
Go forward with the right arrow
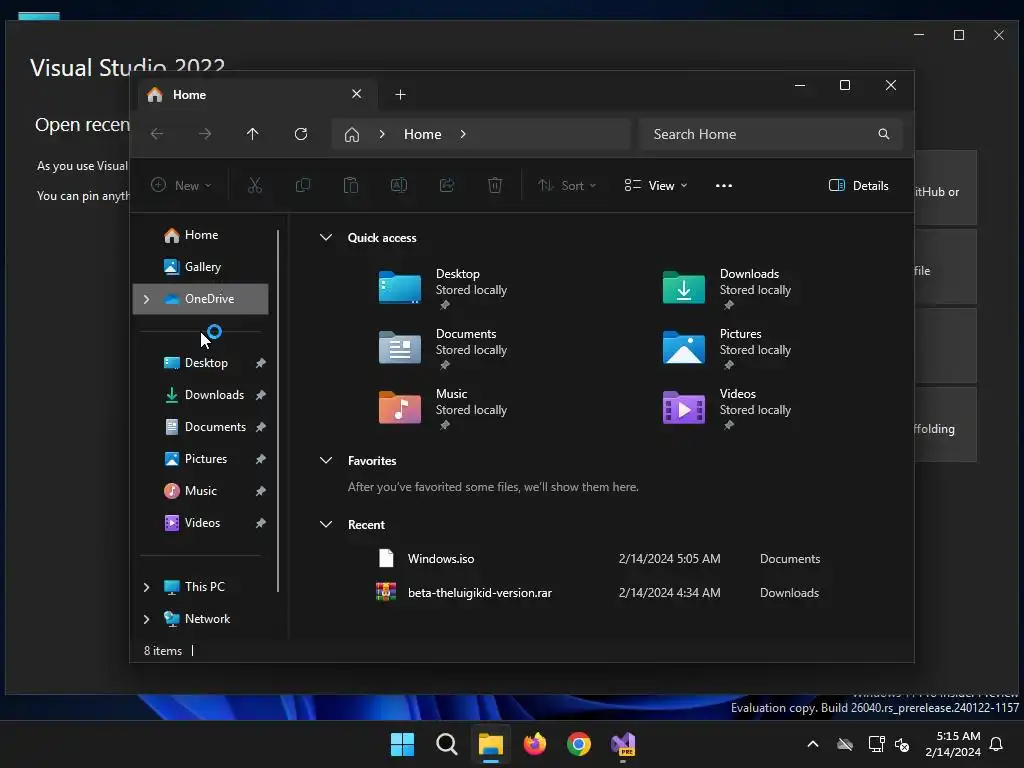point(205,134)
